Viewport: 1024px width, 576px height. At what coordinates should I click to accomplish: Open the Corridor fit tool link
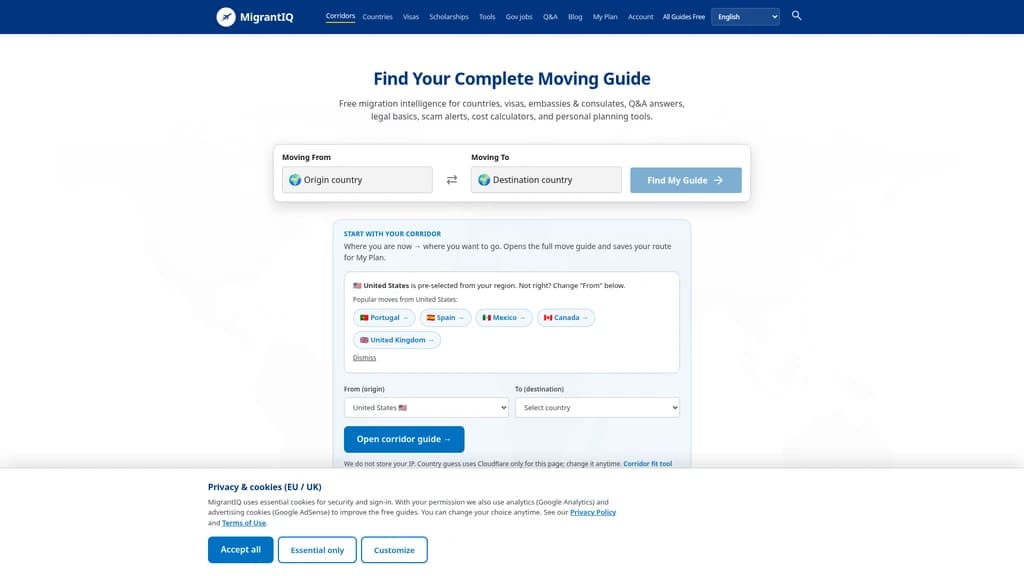point(647,464)
